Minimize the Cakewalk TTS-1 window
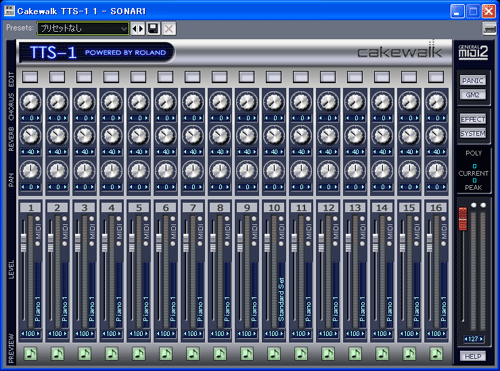The height and width of the screenshot is (371, 500). click(x=457, y=11)
